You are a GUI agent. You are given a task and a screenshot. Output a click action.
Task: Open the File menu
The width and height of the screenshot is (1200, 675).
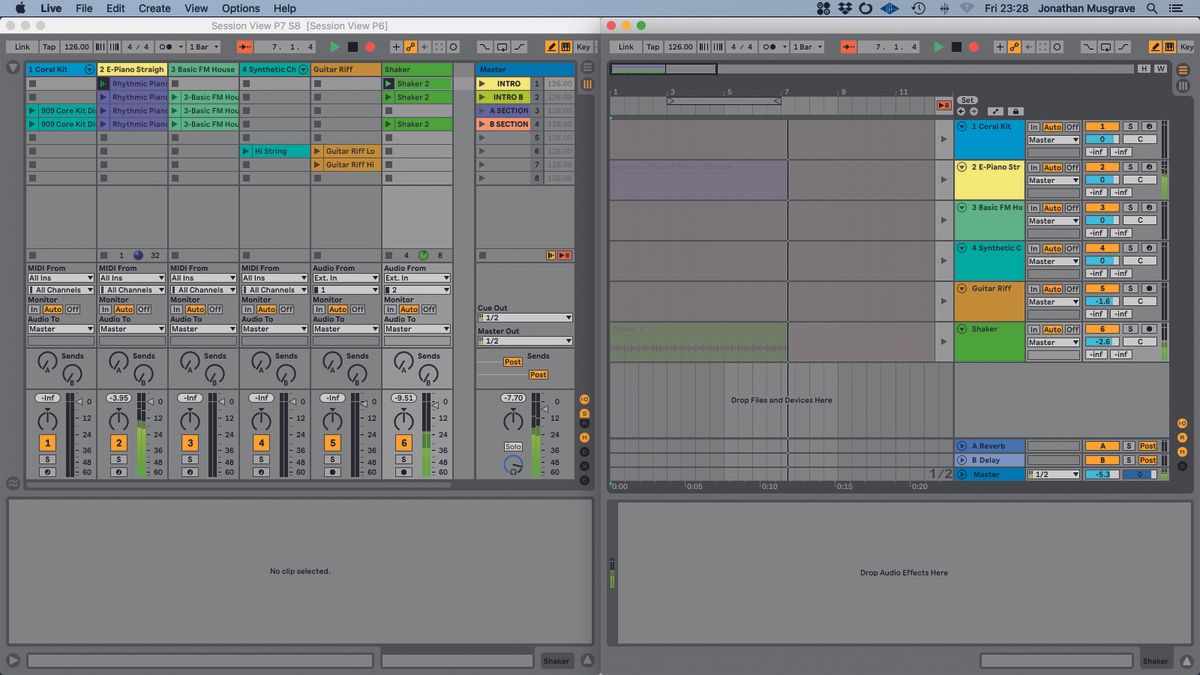click(84, 8)
